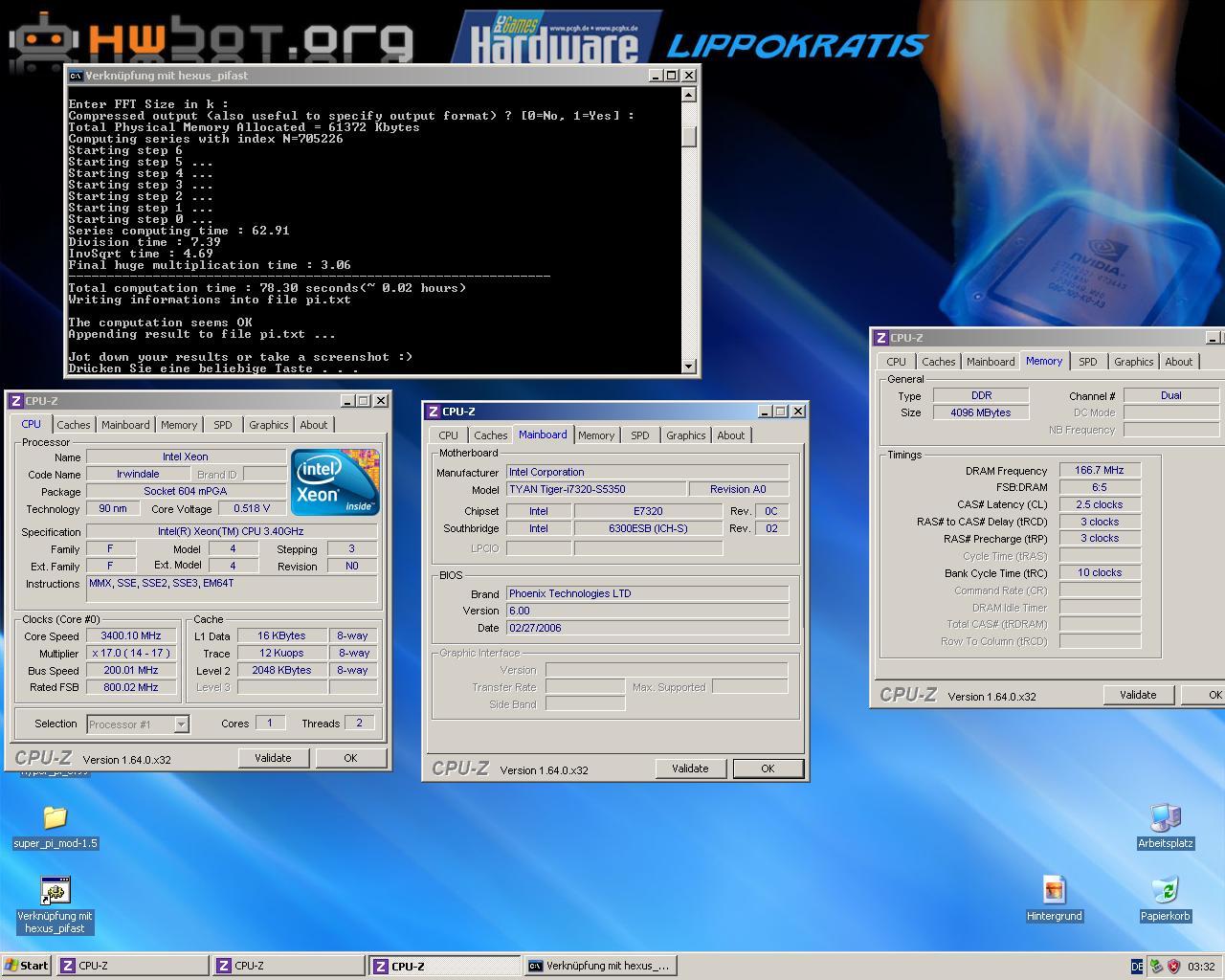Click the FSB:DRAM ratio value 6:5

pos(1100,487)
